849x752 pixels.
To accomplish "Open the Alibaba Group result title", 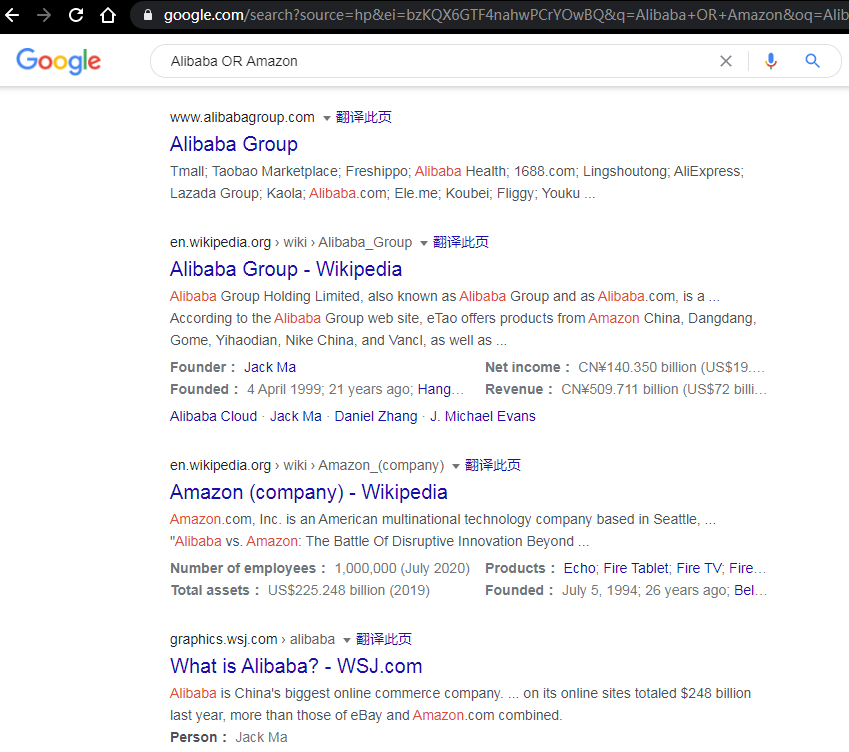I will (233, 144).
